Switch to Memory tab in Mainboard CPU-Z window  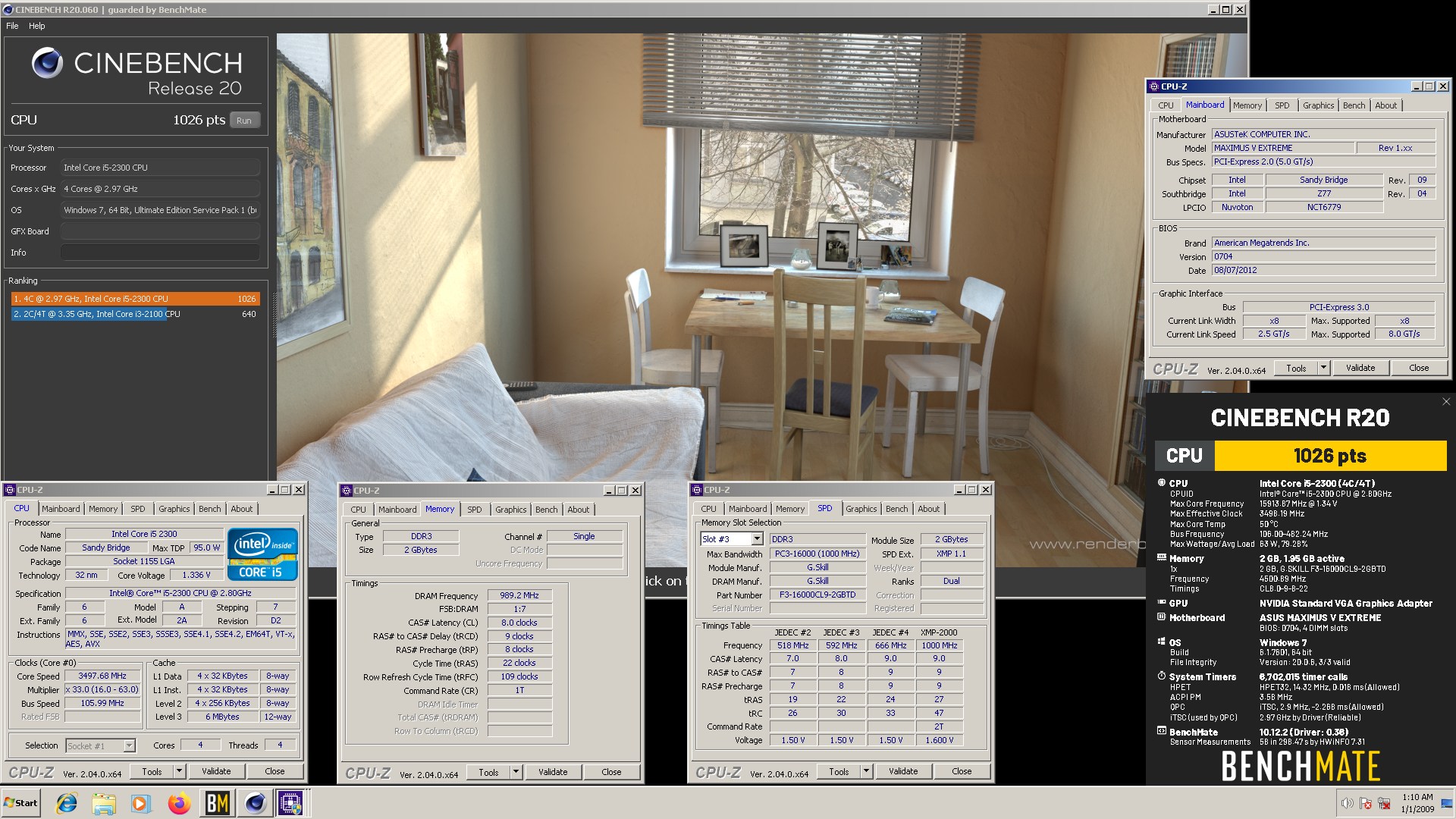point(1247,105)
